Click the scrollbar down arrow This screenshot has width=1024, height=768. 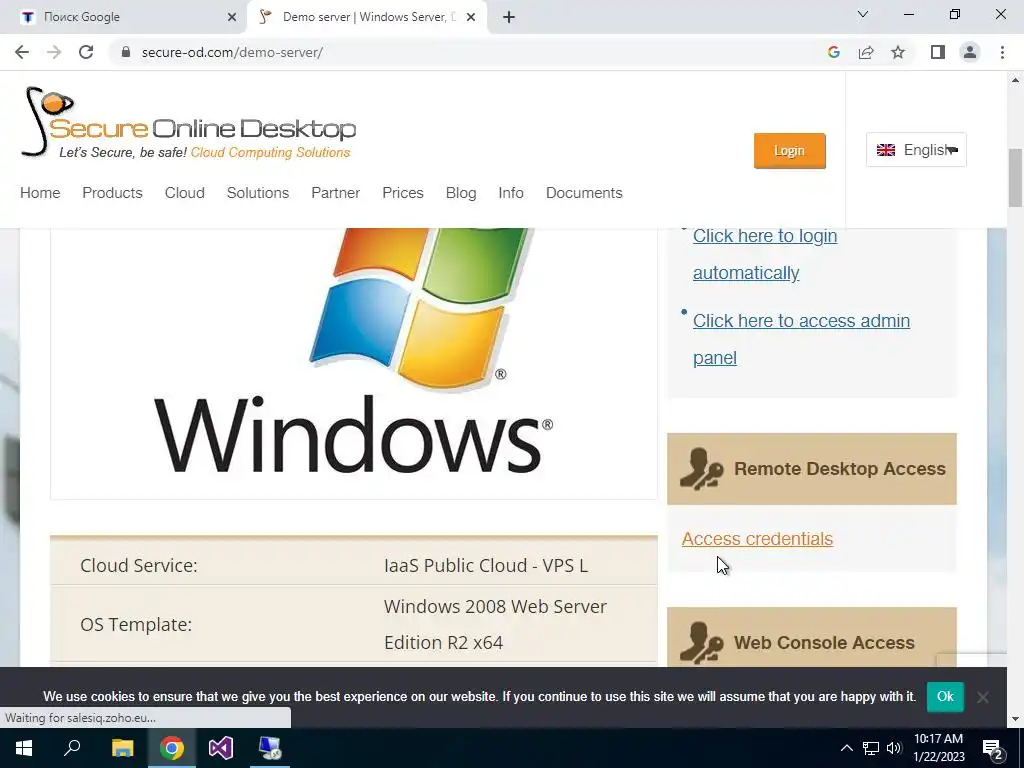click(x=1015, y=720)
